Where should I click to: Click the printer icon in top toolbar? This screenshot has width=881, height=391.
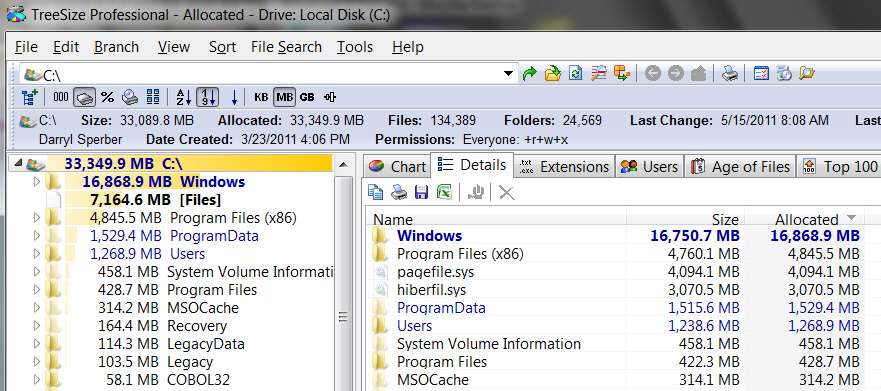pyautogui.click(x=729, y=73)
